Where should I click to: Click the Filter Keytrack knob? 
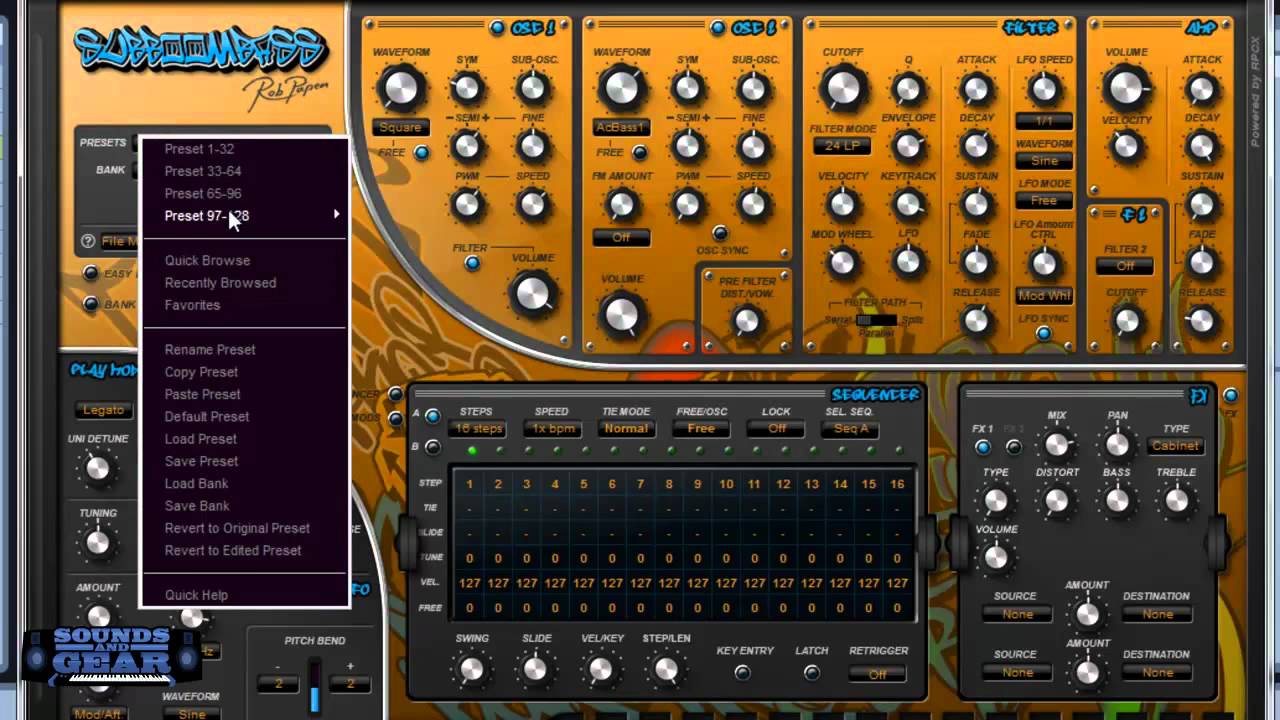[x=908, y=205]
